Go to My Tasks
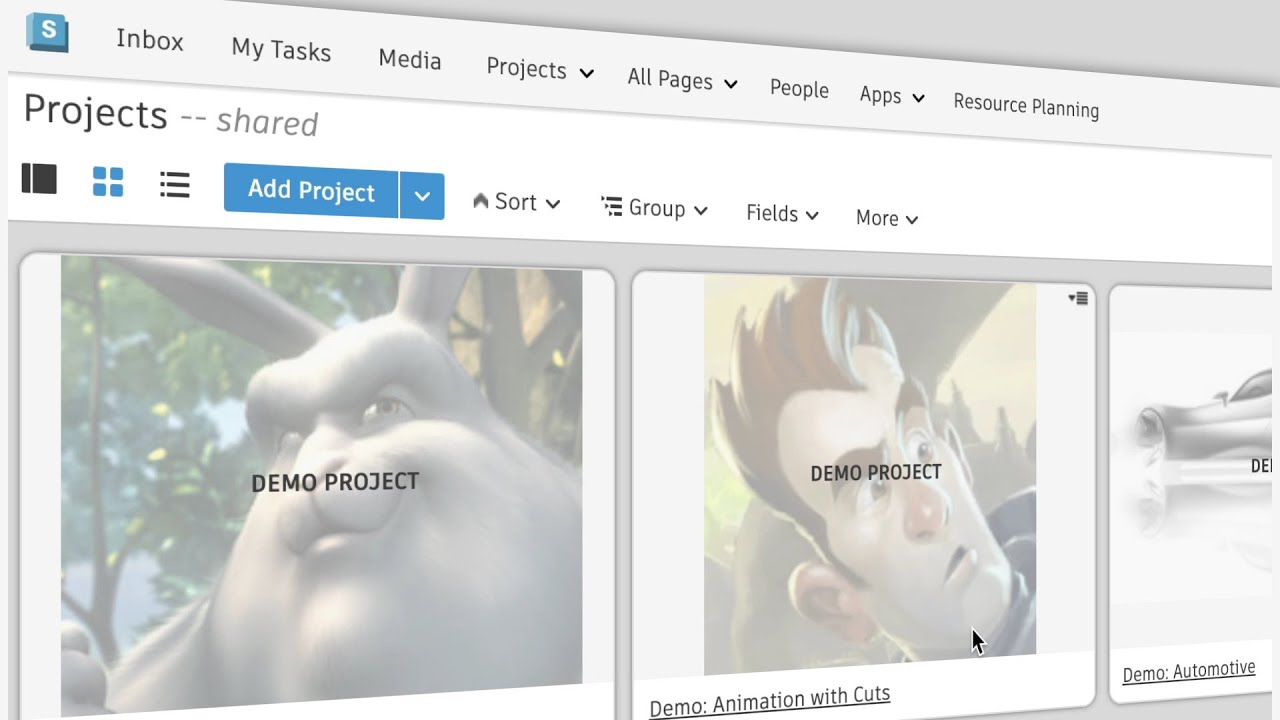 [x=281, y=49]
